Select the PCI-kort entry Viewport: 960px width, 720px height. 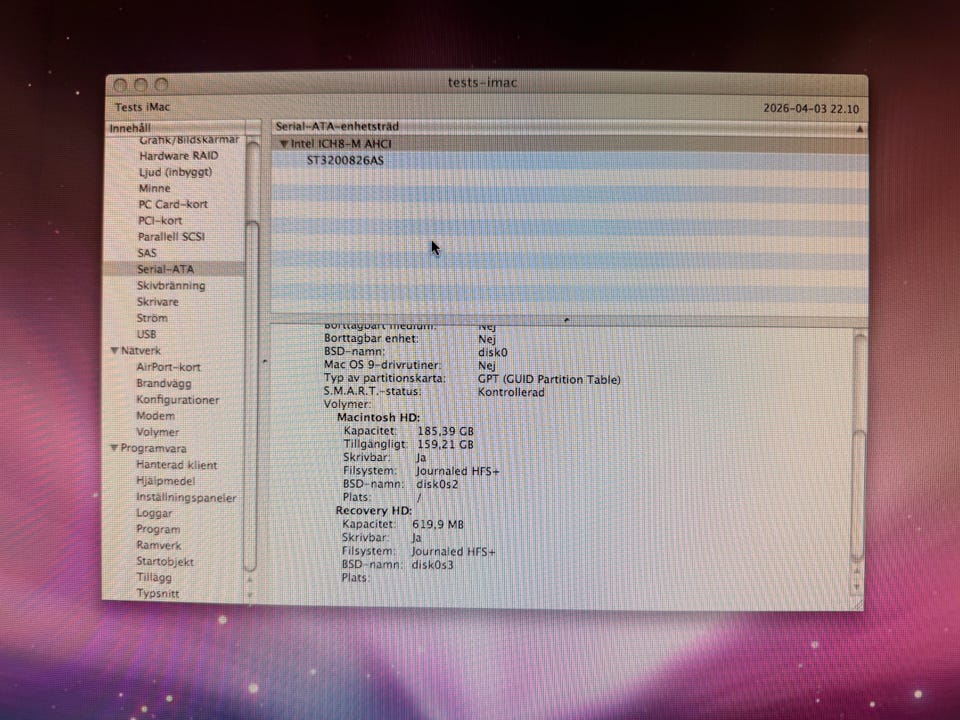tap(160, 221)
